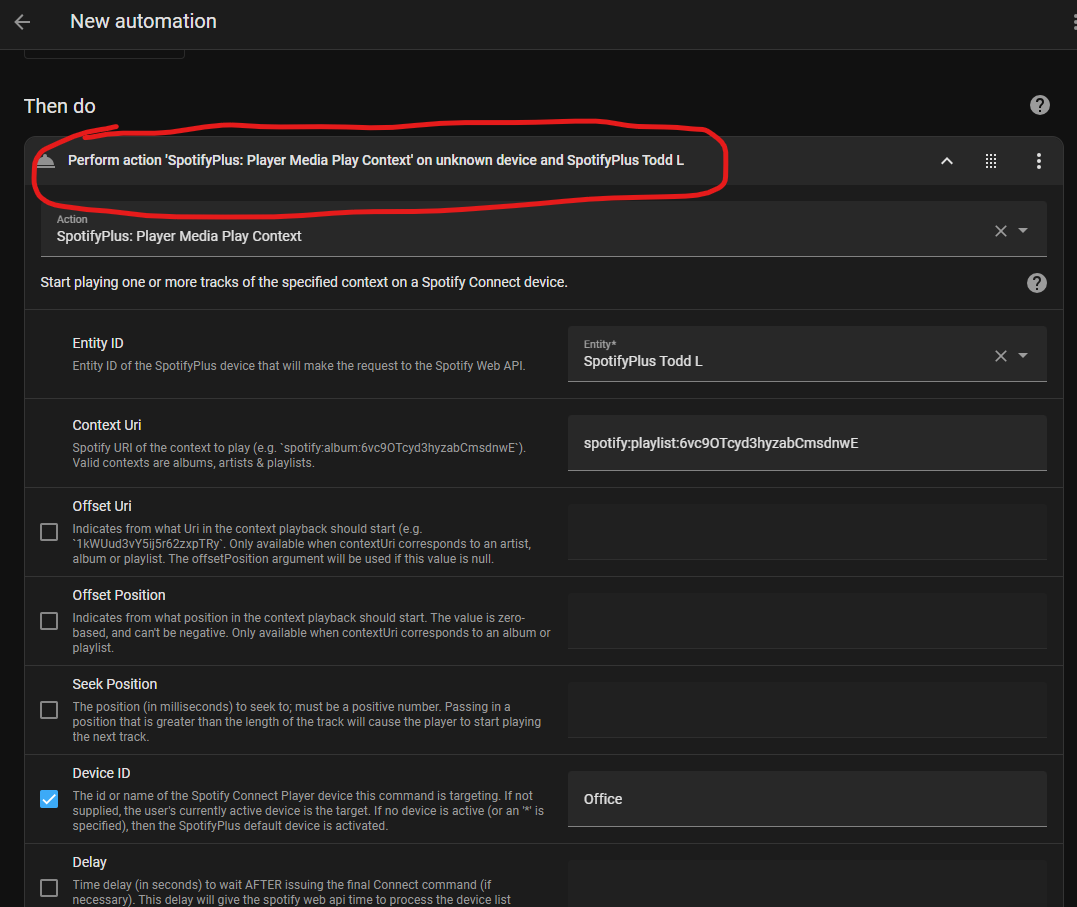Enable the Offset Uri checkbox
Viewport: 1077px width, 907px height.
tap(49, 532)
